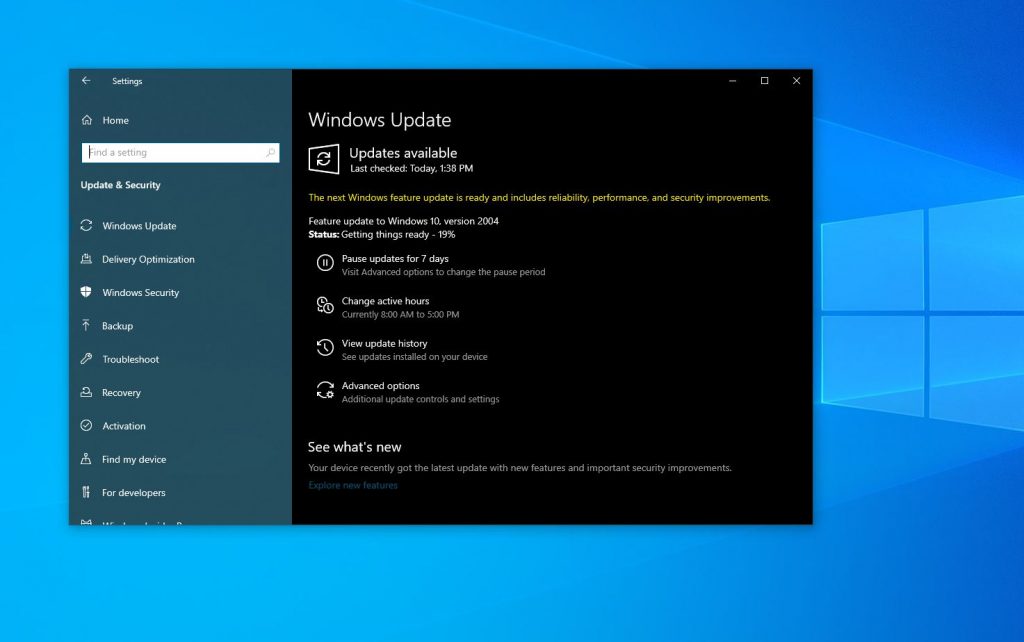The image size is (1024, 642).
Task: Select the Recovery icon in the sidebar
Action: click(89, 392)
